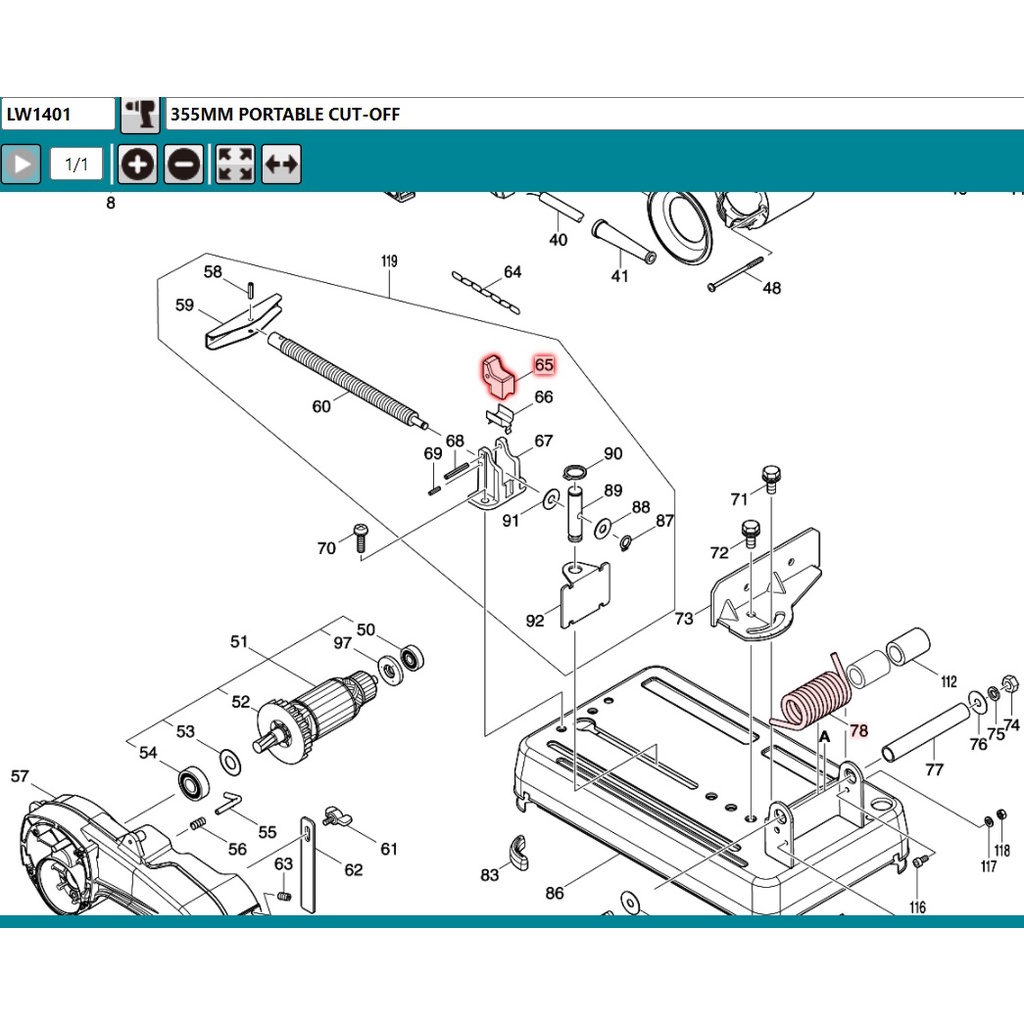Select part label 72 bolt
Screen dimensions: 1024x1024
pos(719,552)
